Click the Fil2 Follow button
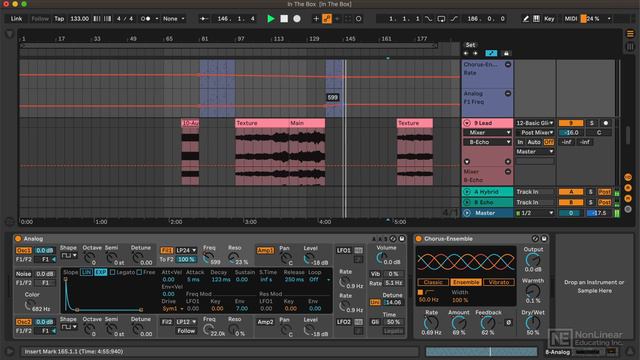The width and height of the screenshot is (640, 360). 186,331
